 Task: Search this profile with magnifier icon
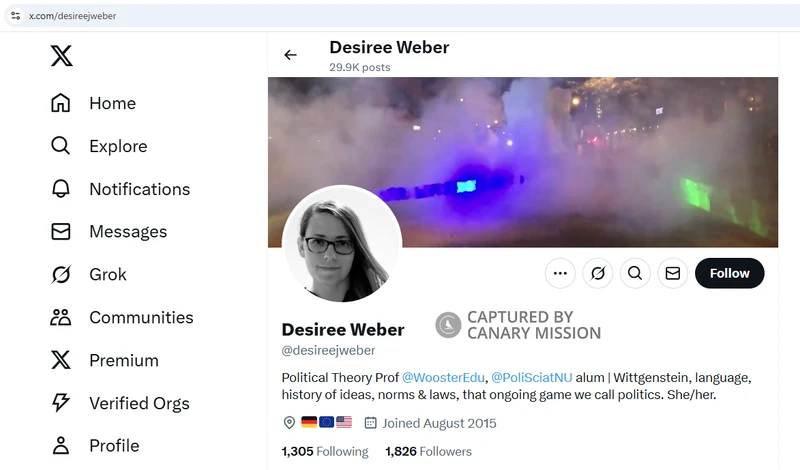tap(635, 274)
